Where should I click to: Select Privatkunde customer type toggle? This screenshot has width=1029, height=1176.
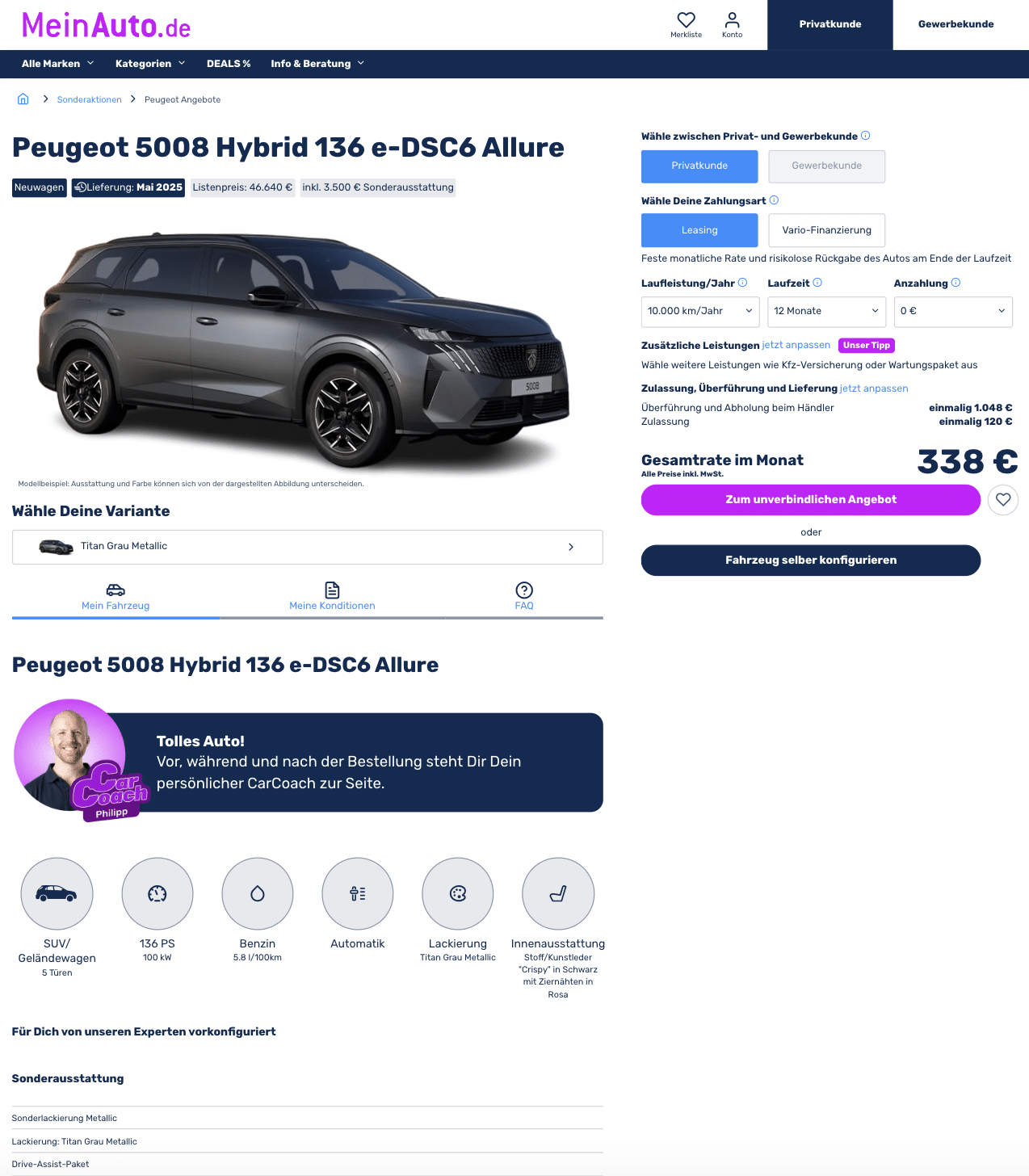pyautogui.click(x=699, y=166)
